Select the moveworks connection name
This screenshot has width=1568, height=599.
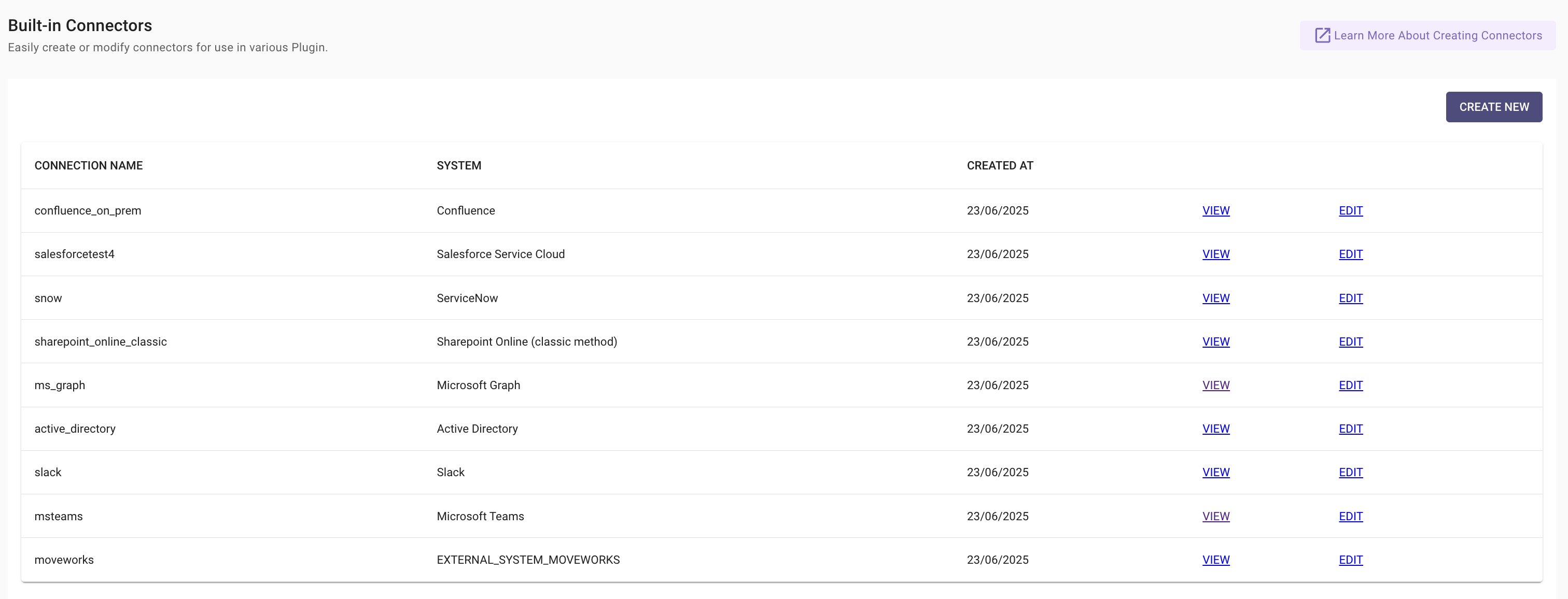coord(64,560)
